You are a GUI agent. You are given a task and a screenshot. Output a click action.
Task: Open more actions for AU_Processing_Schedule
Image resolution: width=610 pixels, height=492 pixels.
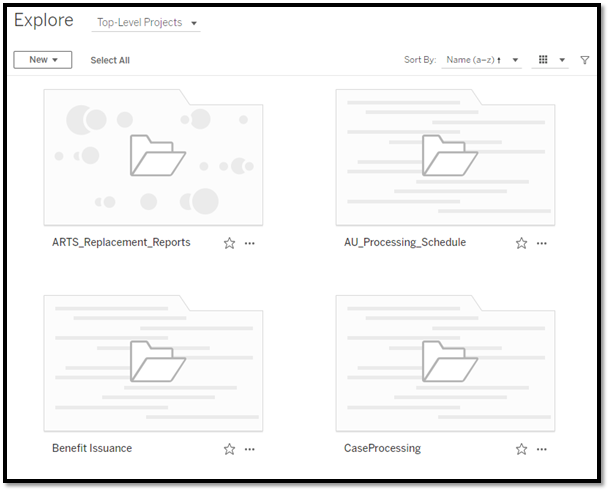tap(542, 243)
